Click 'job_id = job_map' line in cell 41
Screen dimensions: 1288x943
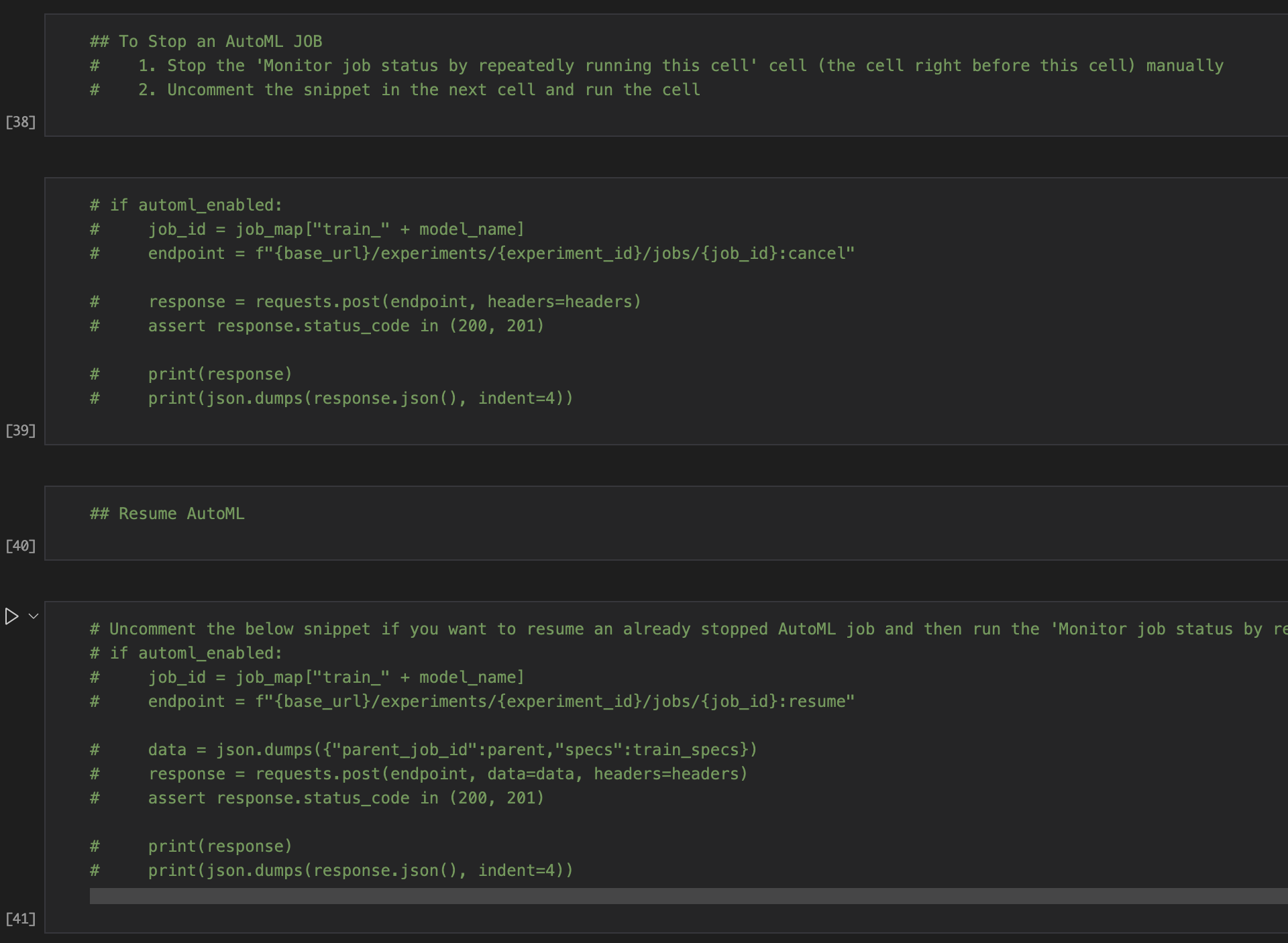[307, 677]
